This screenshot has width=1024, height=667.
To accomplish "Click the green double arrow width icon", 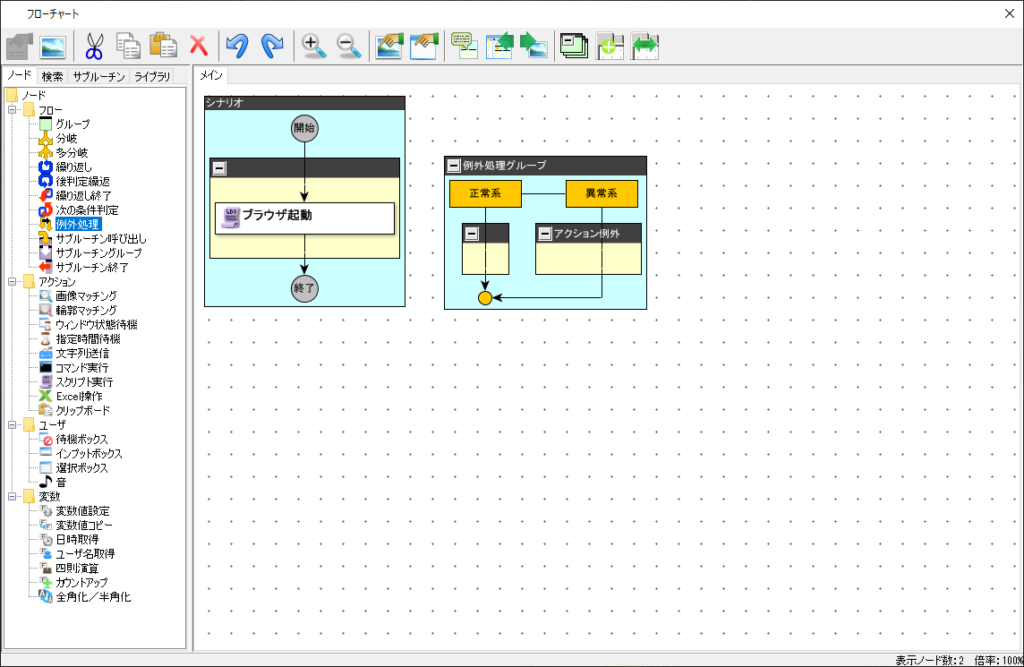I will click(x=645, y=46).
